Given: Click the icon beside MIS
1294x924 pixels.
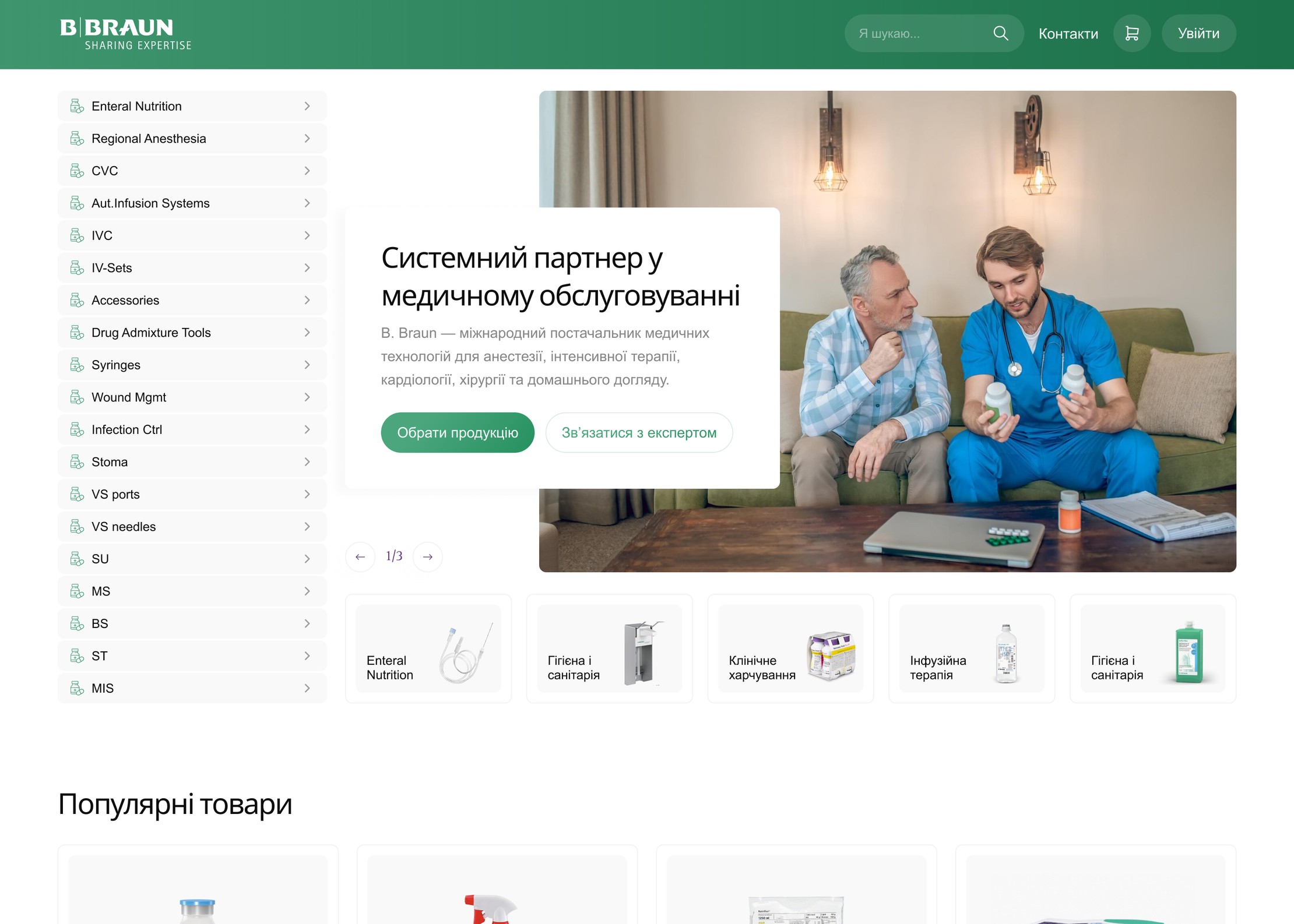Looking at the screenshot, I should [77, 688].
